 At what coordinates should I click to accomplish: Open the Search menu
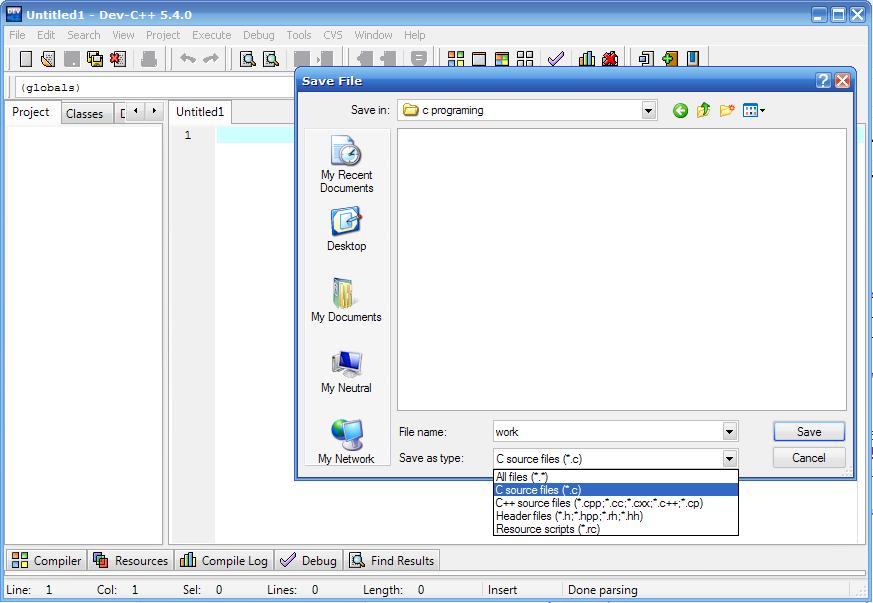[x=84, y=35]
